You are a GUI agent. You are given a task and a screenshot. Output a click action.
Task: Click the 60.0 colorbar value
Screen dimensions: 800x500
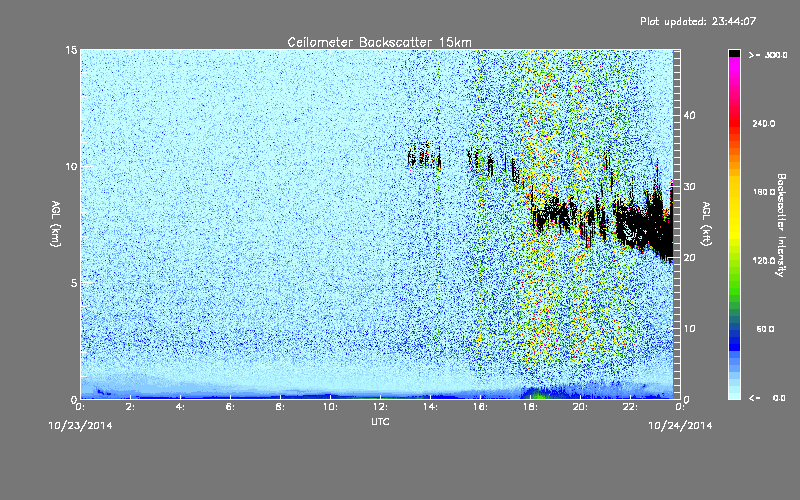[765, 329]
